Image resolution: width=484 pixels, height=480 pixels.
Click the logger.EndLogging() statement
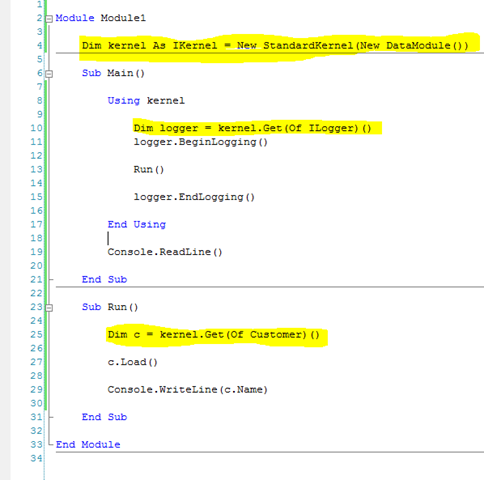[x=194, y=197]
